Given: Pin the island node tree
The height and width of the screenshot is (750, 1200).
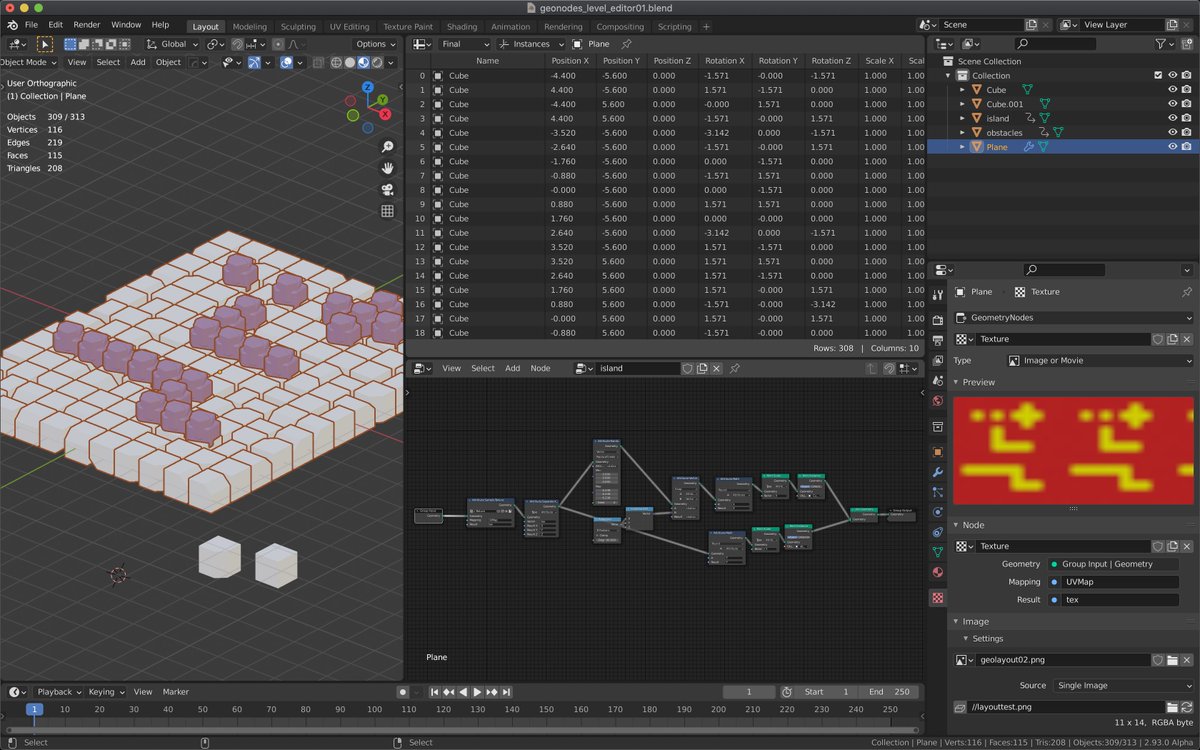Looking at the screenshot, I should pyautogui.click(x=734, y=368).
